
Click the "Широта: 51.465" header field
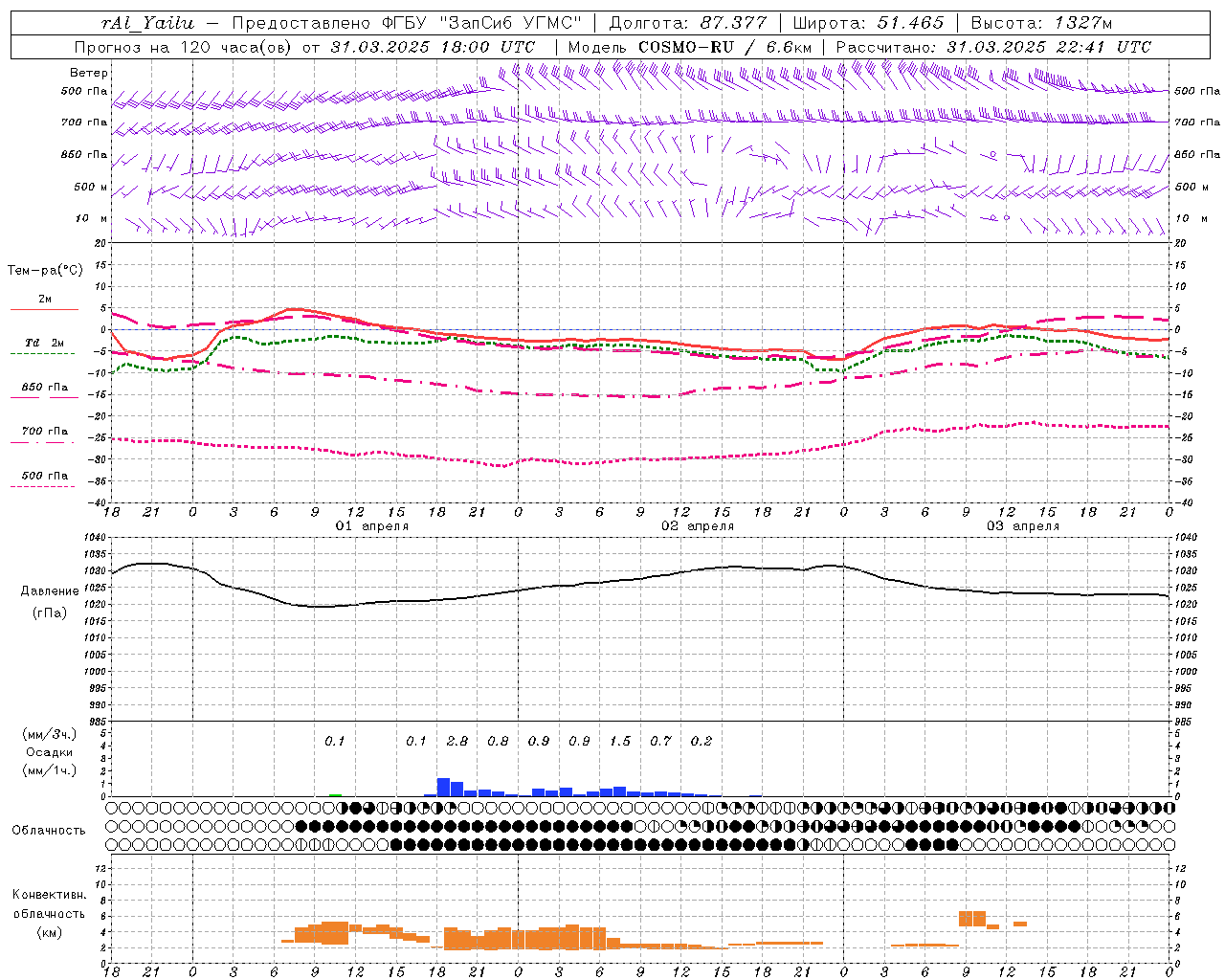pyautogui.click(x=868, y=23)
